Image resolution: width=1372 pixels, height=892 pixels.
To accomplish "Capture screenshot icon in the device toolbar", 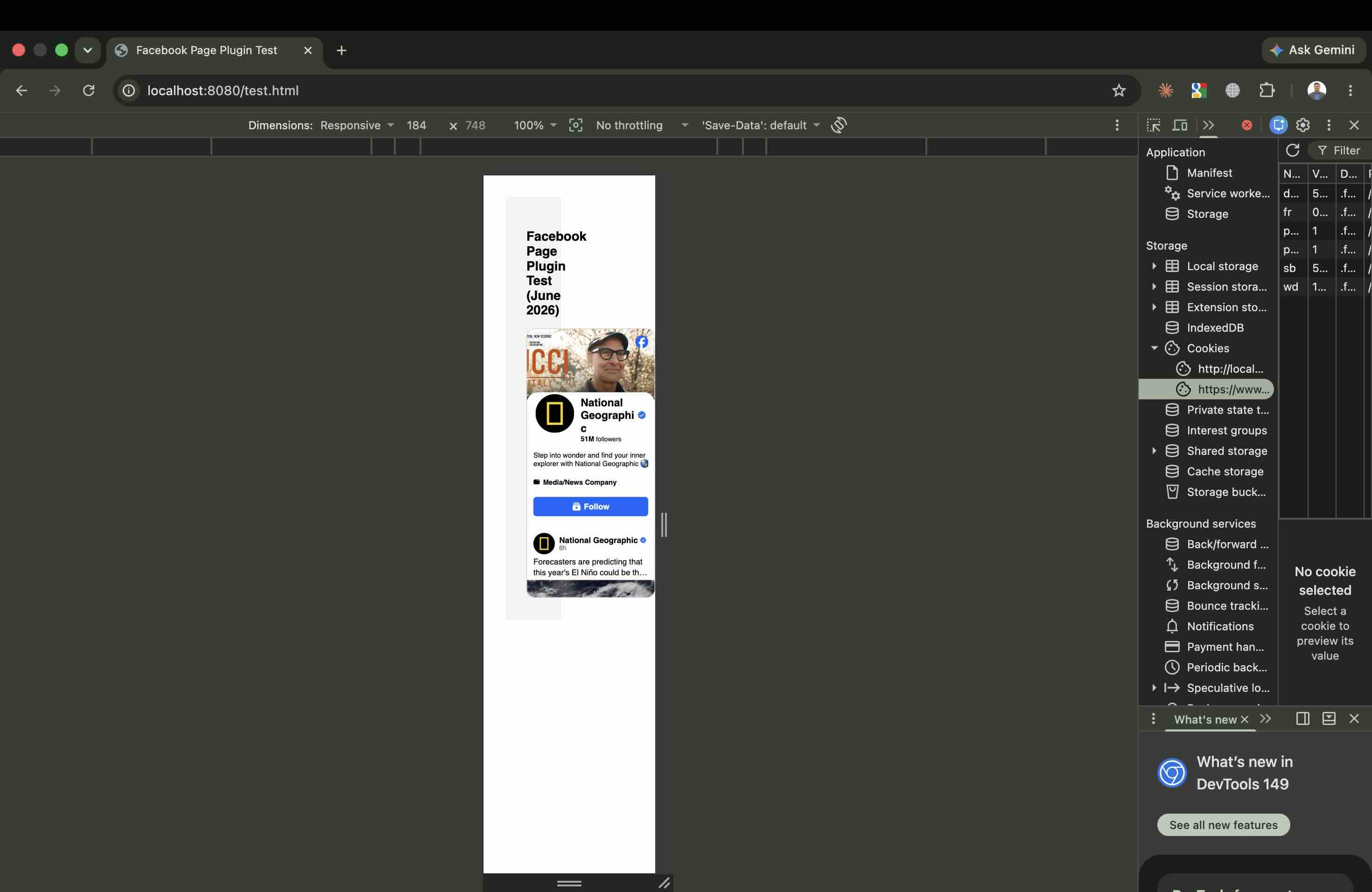I will click(x=575, y=125).
